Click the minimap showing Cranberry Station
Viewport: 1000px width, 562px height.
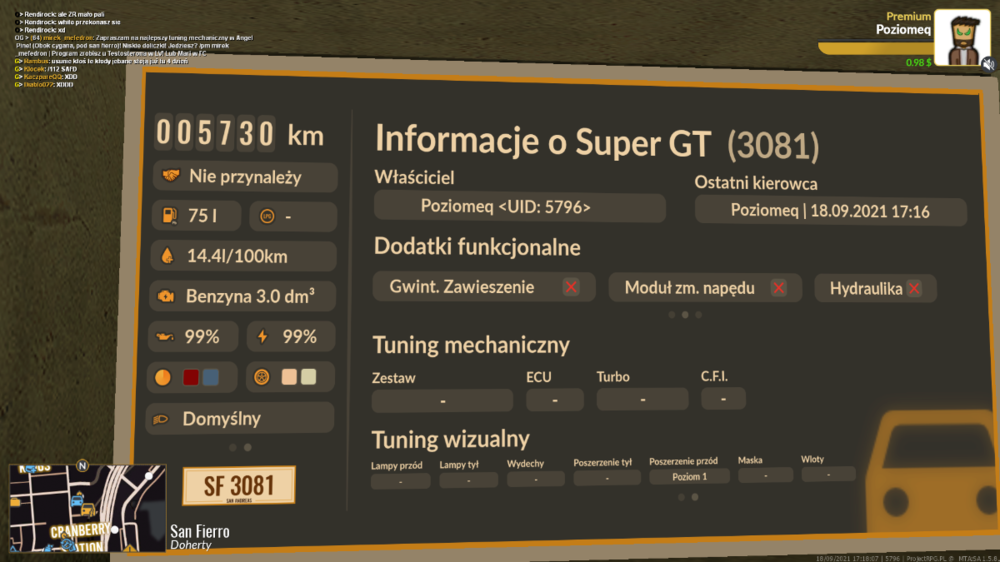(87, 508)
